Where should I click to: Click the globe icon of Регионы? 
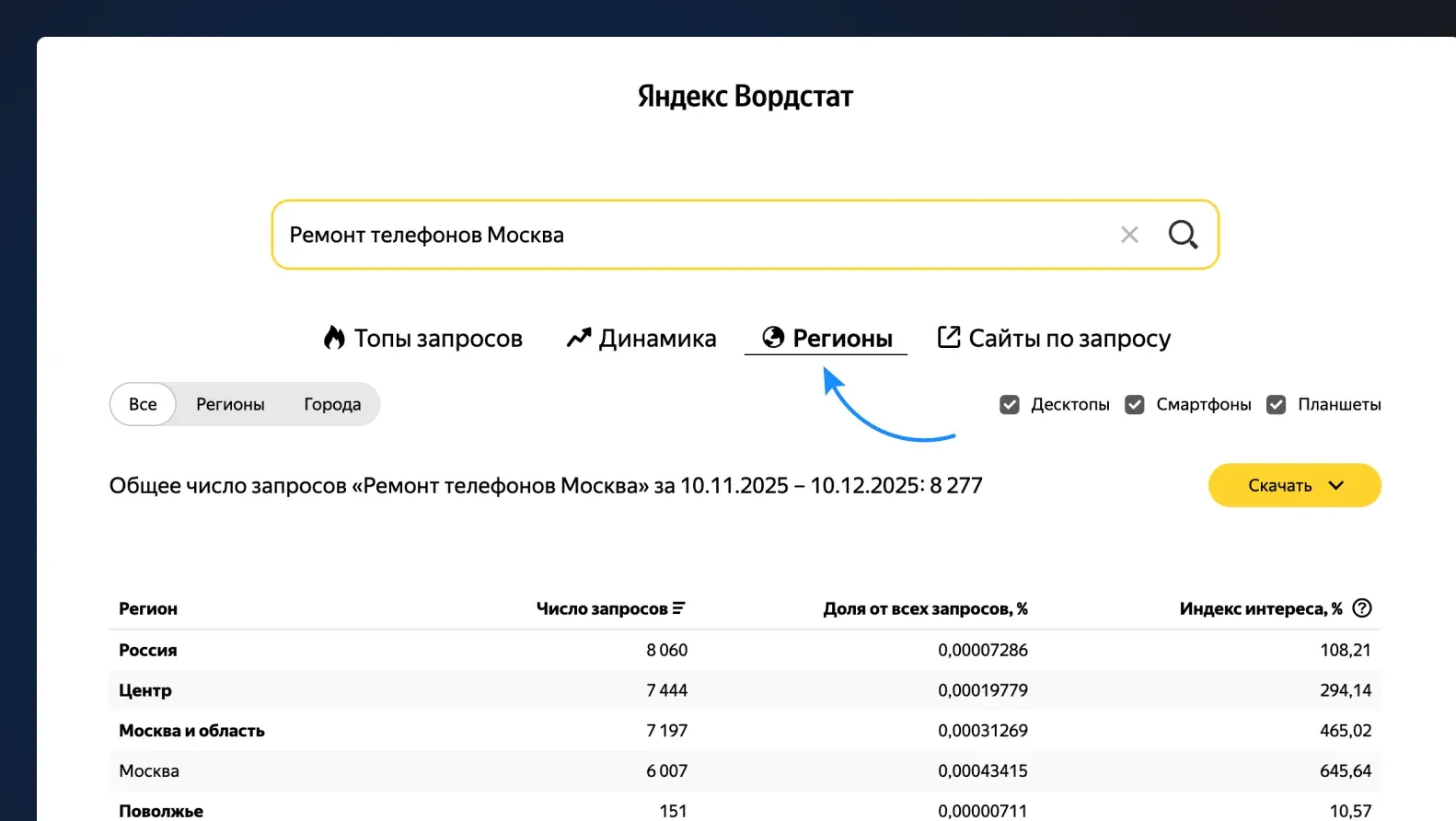tap(773, 338)
